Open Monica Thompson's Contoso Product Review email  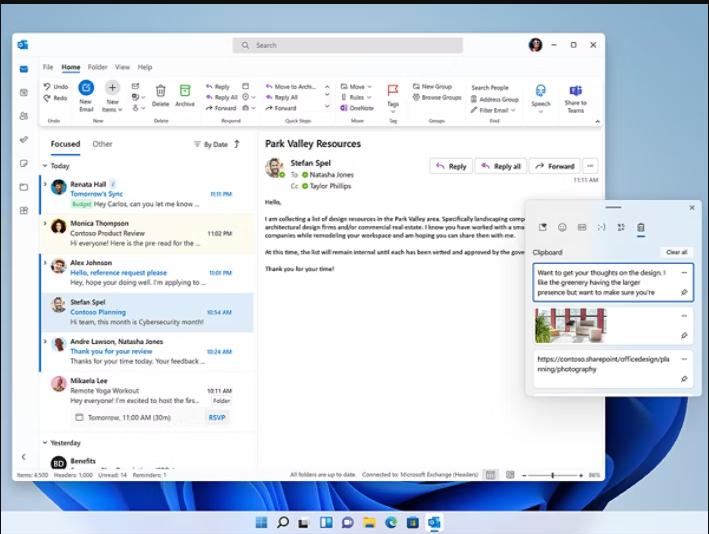point(147,233)
